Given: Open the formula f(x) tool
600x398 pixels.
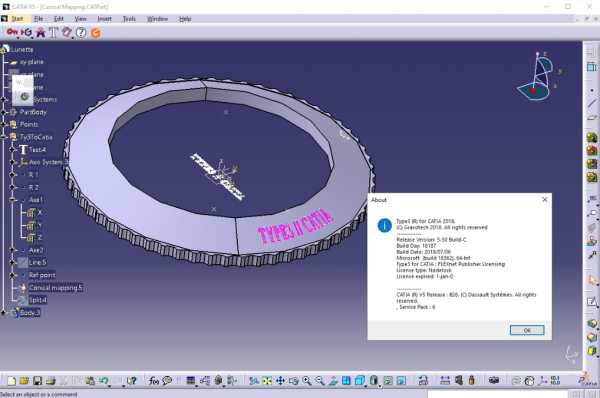Looking at the screenshot, I should coord(154,381).
